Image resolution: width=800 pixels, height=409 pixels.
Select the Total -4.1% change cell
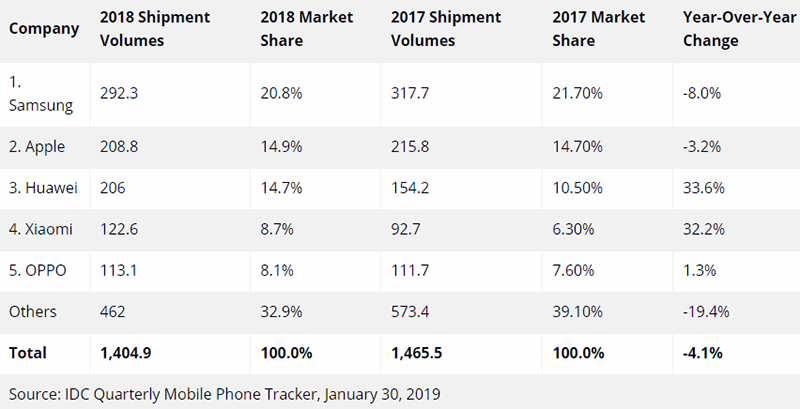703,353
